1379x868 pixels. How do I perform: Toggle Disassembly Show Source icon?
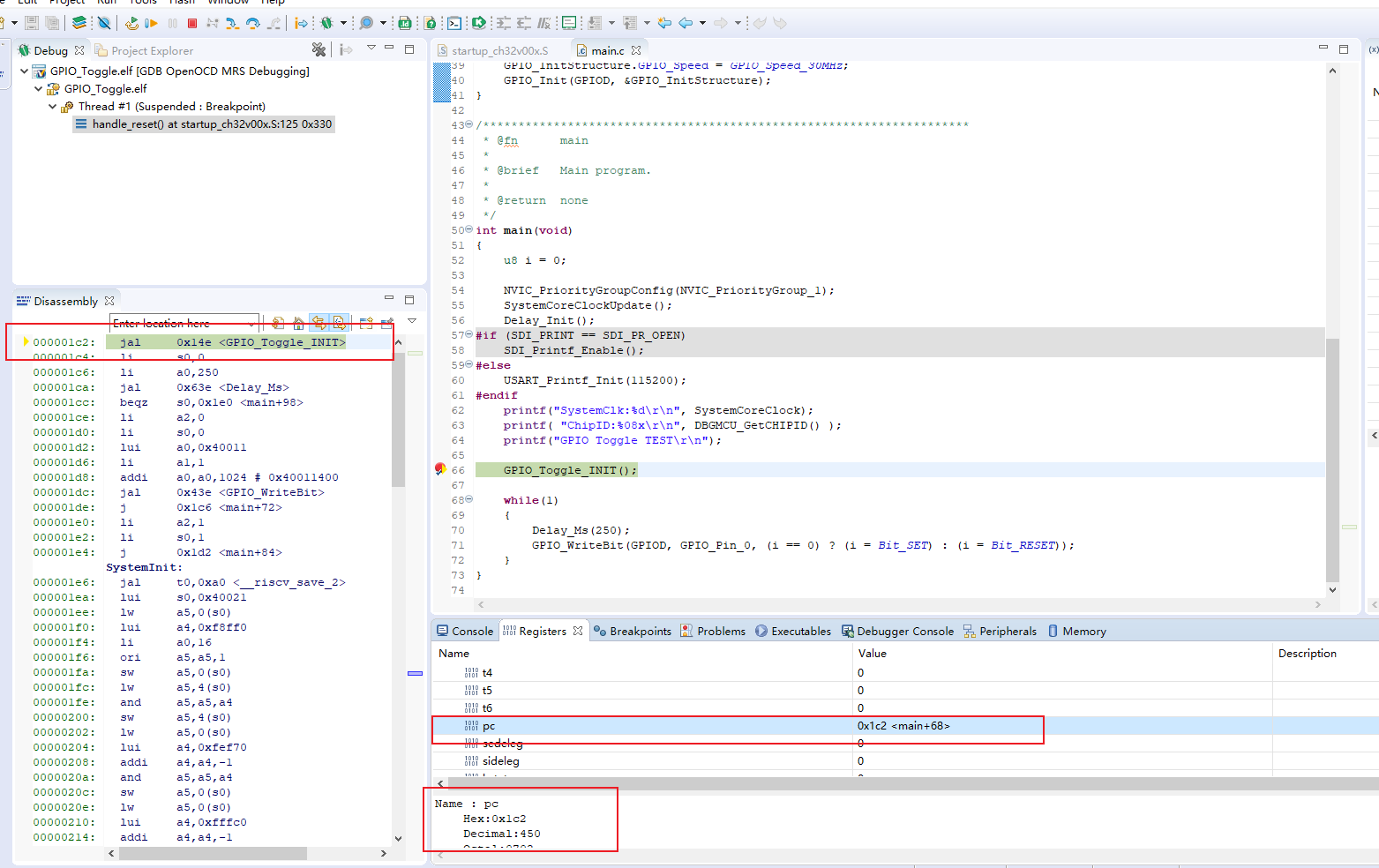(x=340, y=323)
